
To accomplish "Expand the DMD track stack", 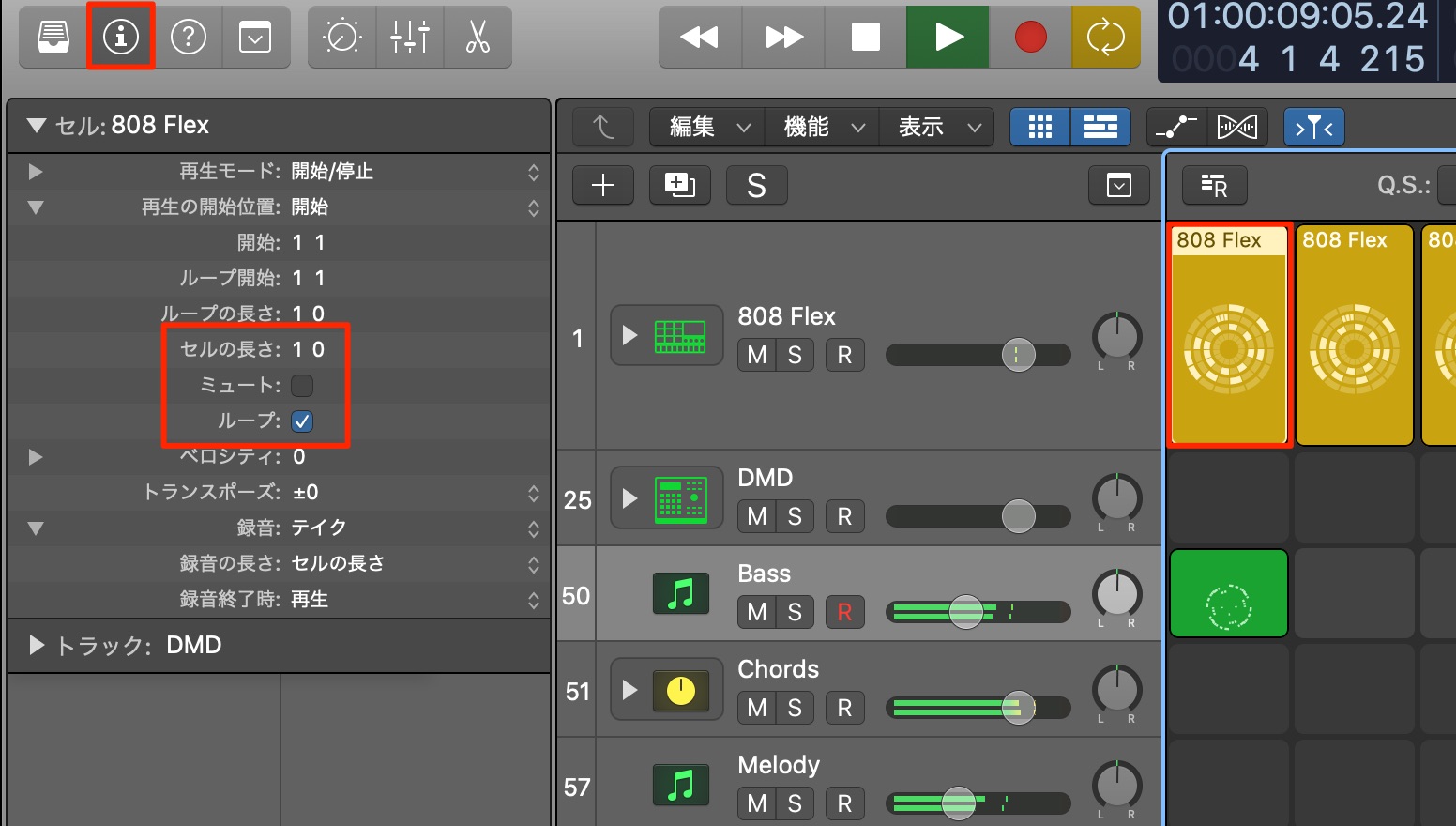I will point(629,498).
